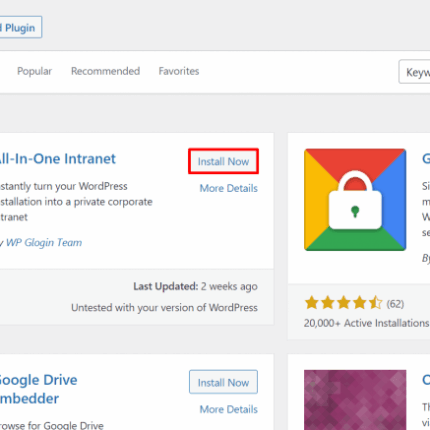View More Details for All-In-One Intranet
430x430 pixels.
pyautogui.click(x=229, y=188)
